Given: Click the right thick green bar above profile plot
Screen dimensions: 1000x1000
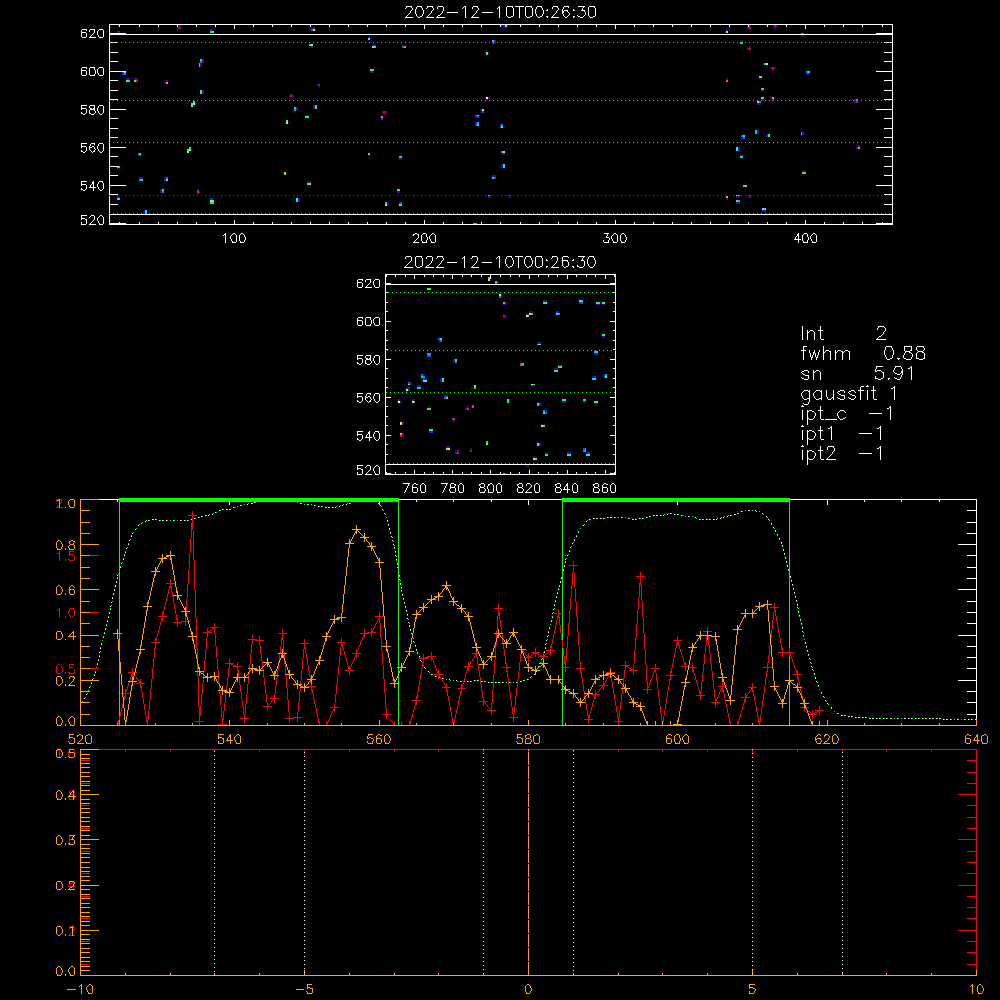Looking at the screenshot, I should (x=676, y=500).
